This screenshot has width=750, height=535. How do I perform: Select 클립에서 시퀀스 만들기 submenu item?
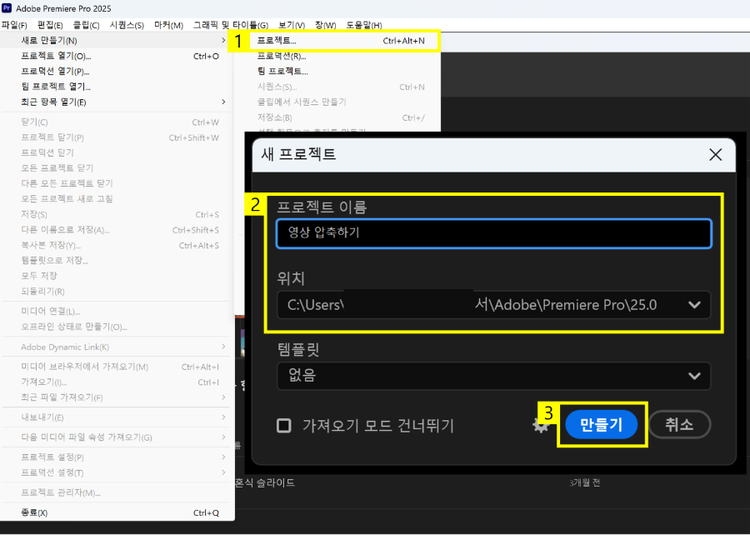tap(337, 102)
